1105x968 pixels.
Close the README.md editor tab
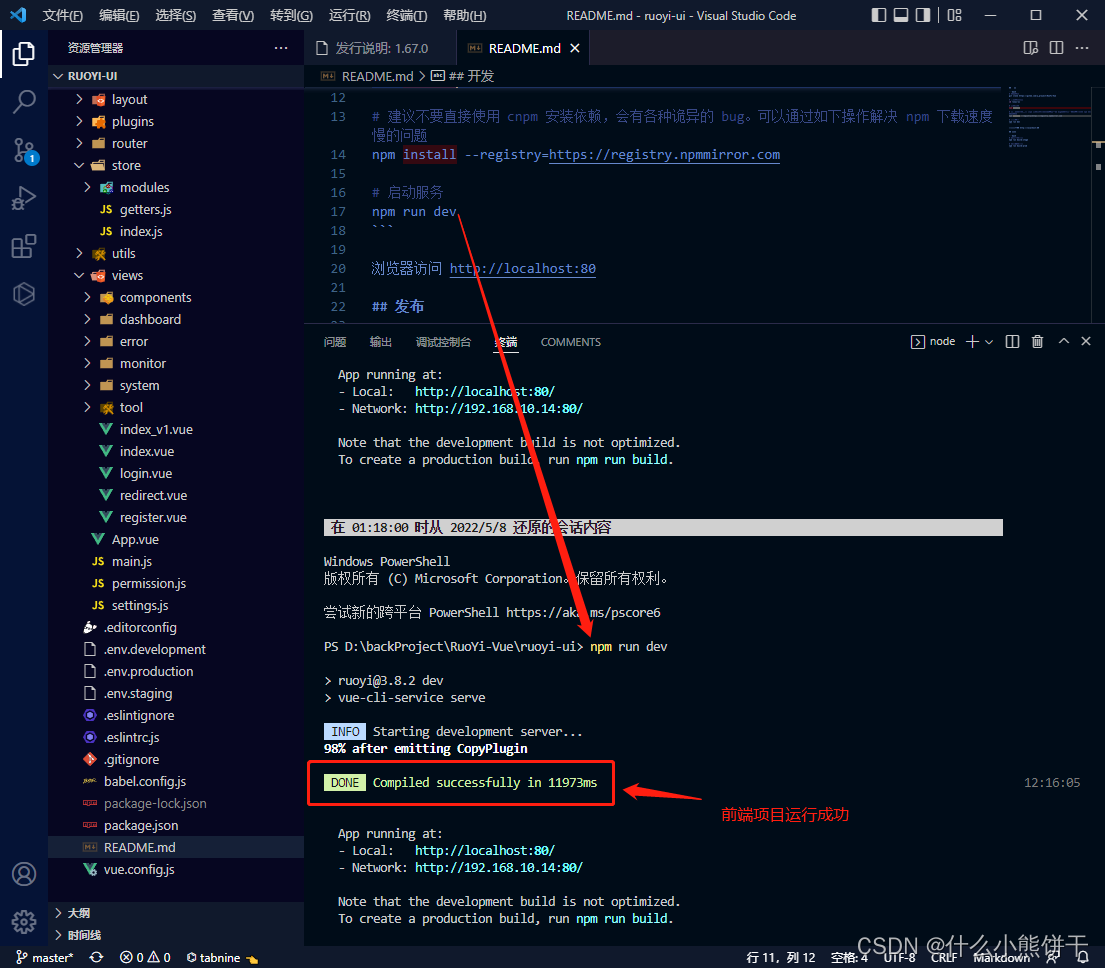[x=575, y=48]
